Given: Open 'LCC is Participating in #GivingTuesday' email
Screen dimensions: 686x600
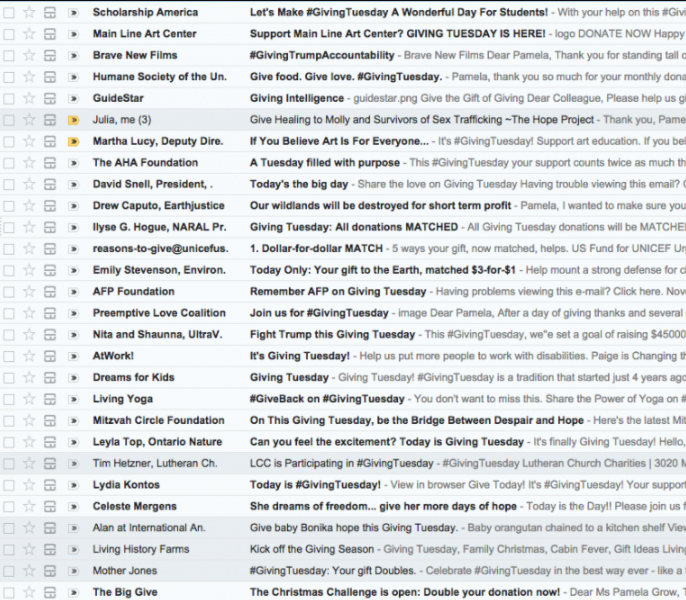Looking at the screenshot, I should pyautogui.click(x=341, y=463).
